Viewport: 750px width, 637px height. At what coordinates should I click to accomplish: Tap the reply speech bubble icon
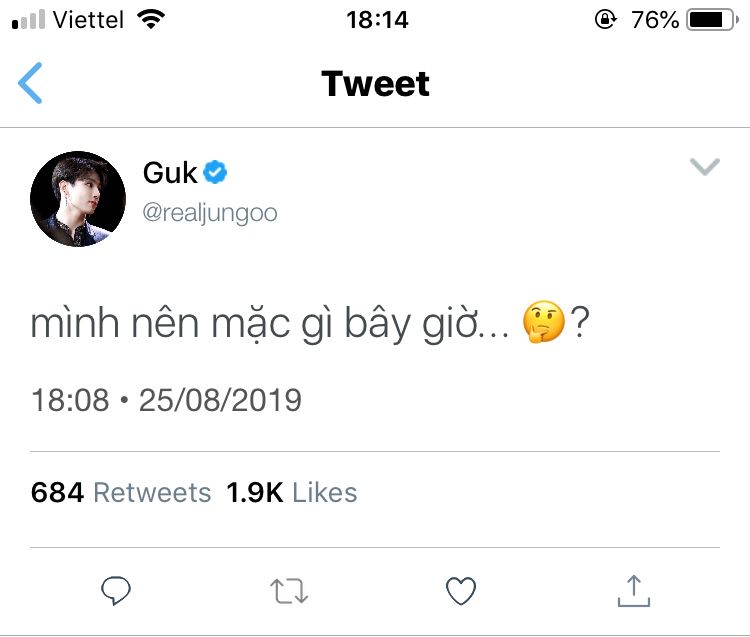[117, 591]
